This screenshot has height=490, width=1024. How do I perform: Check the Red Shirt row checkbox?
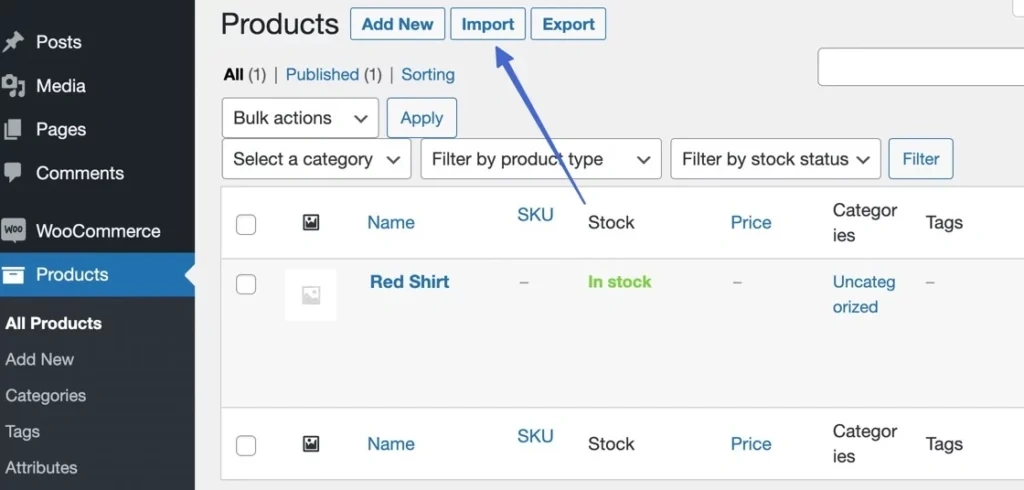click(x=246, y=285)
